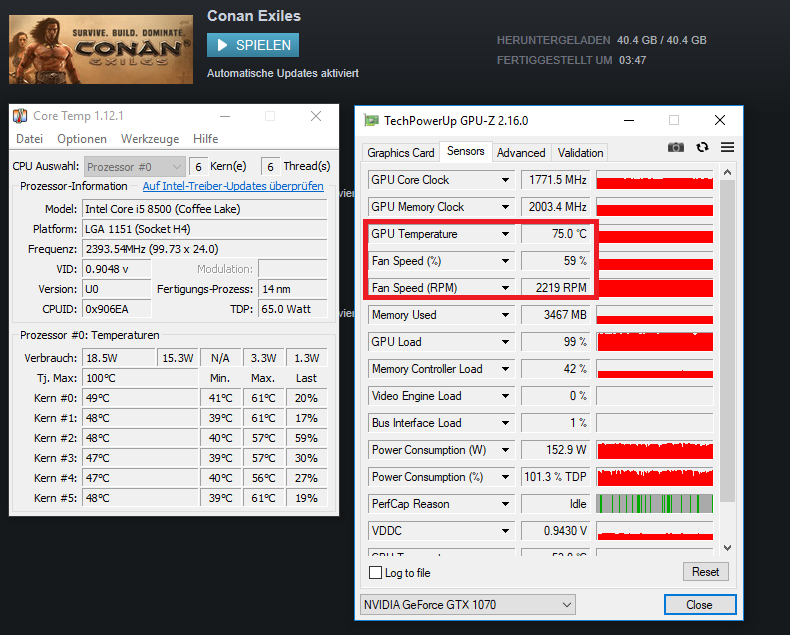The image size is (790, 635).
Task: Open the Memory Controller Load dropdown
Action: [x=505, y=369]
